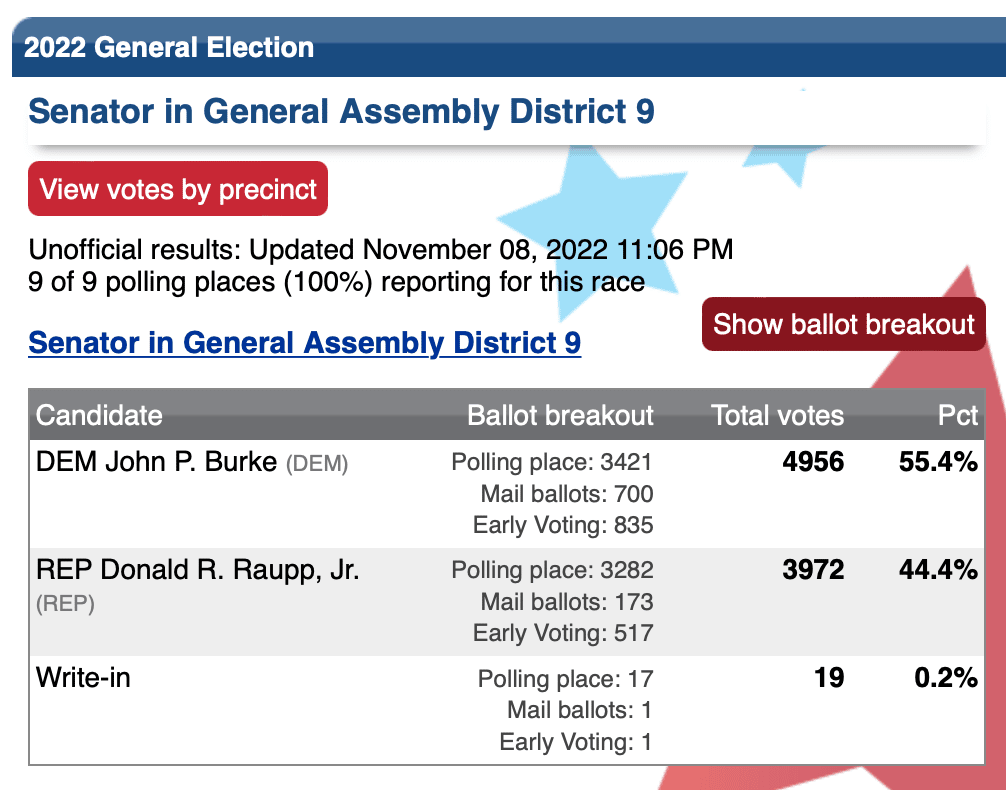1006x790 pixels.
Task: Click the 55.4% percentage for Burke
Action: [x=938, y=462]
